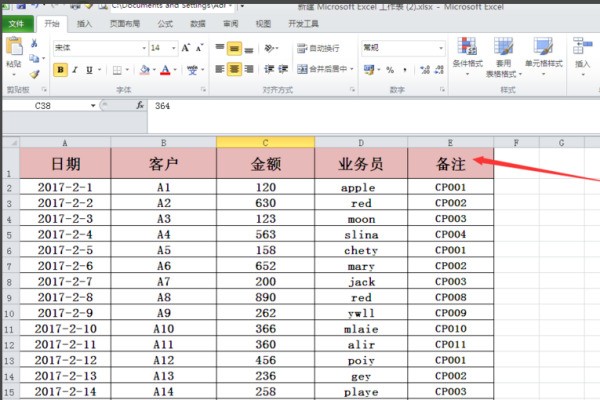Open the font name dropdown (宋体)
The width and height of the screenshot is (600, 400).
[x=138, y=48]
